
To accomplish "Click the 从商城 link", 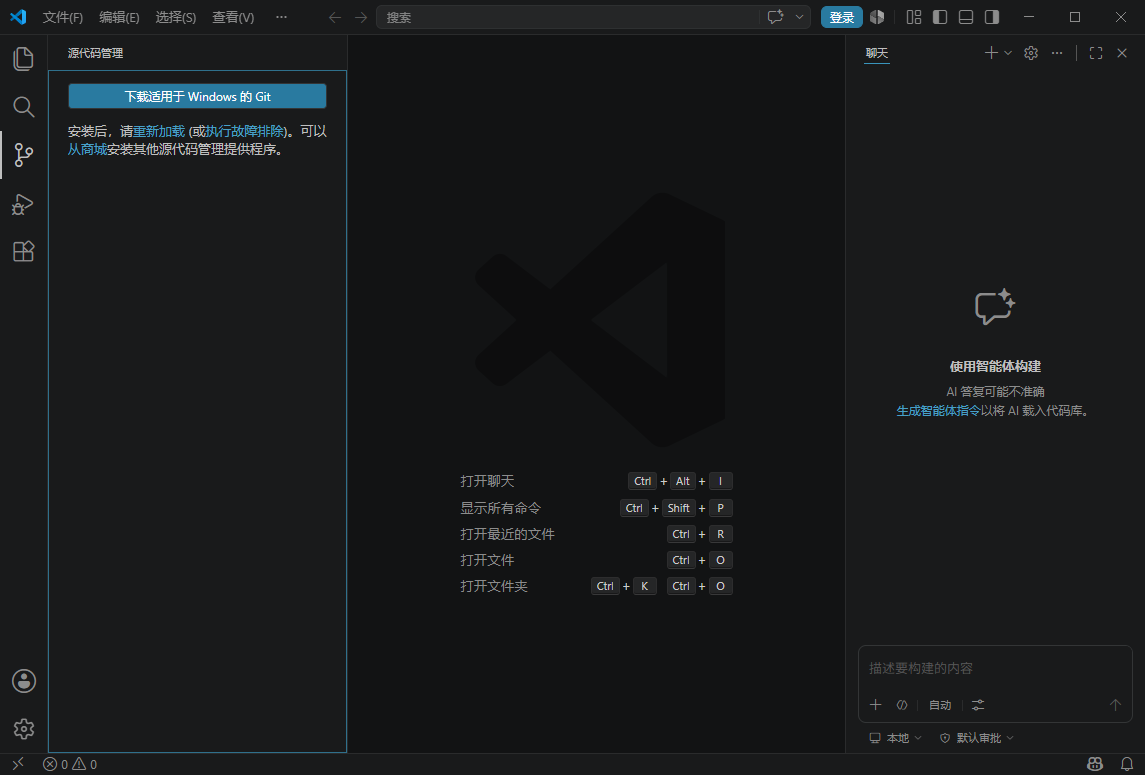I will pos(88,150).
